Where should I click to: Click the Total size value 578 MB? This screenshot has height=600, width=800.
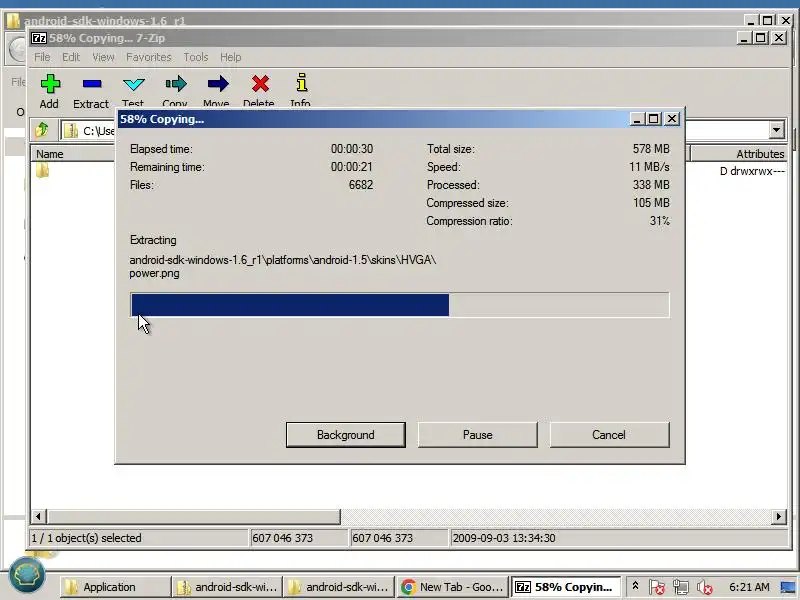point(651,149)
